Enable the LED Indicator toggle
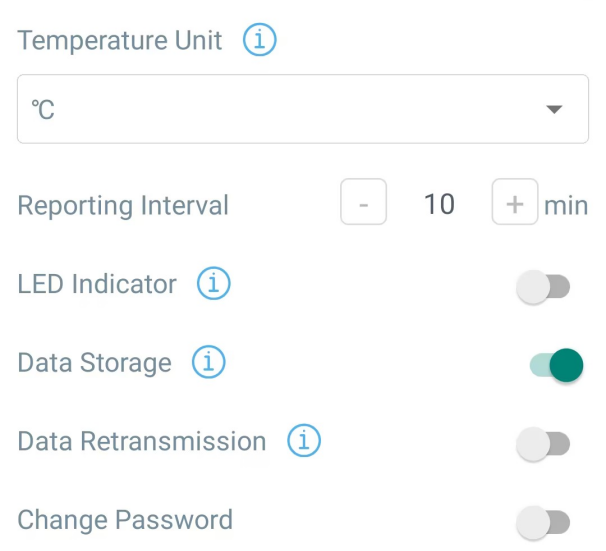This screenshot has width=606, height=551. tap(544, 288)
